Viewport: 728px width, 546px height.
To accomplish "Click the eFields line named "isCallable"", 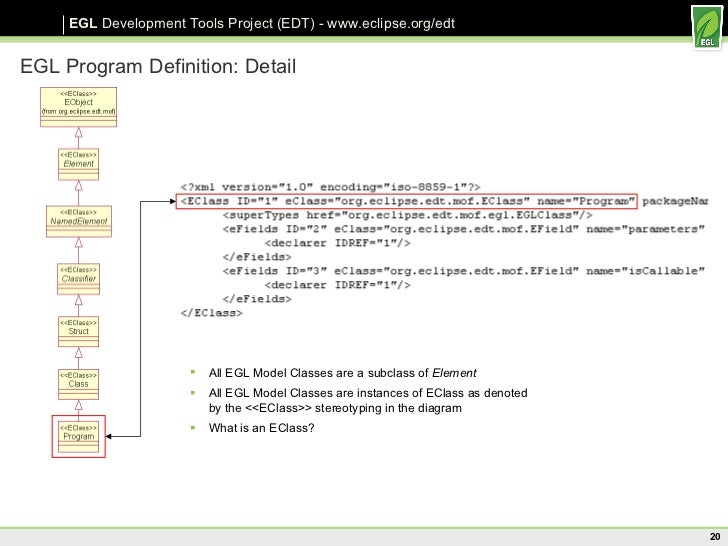I will (x=463, y=271).
